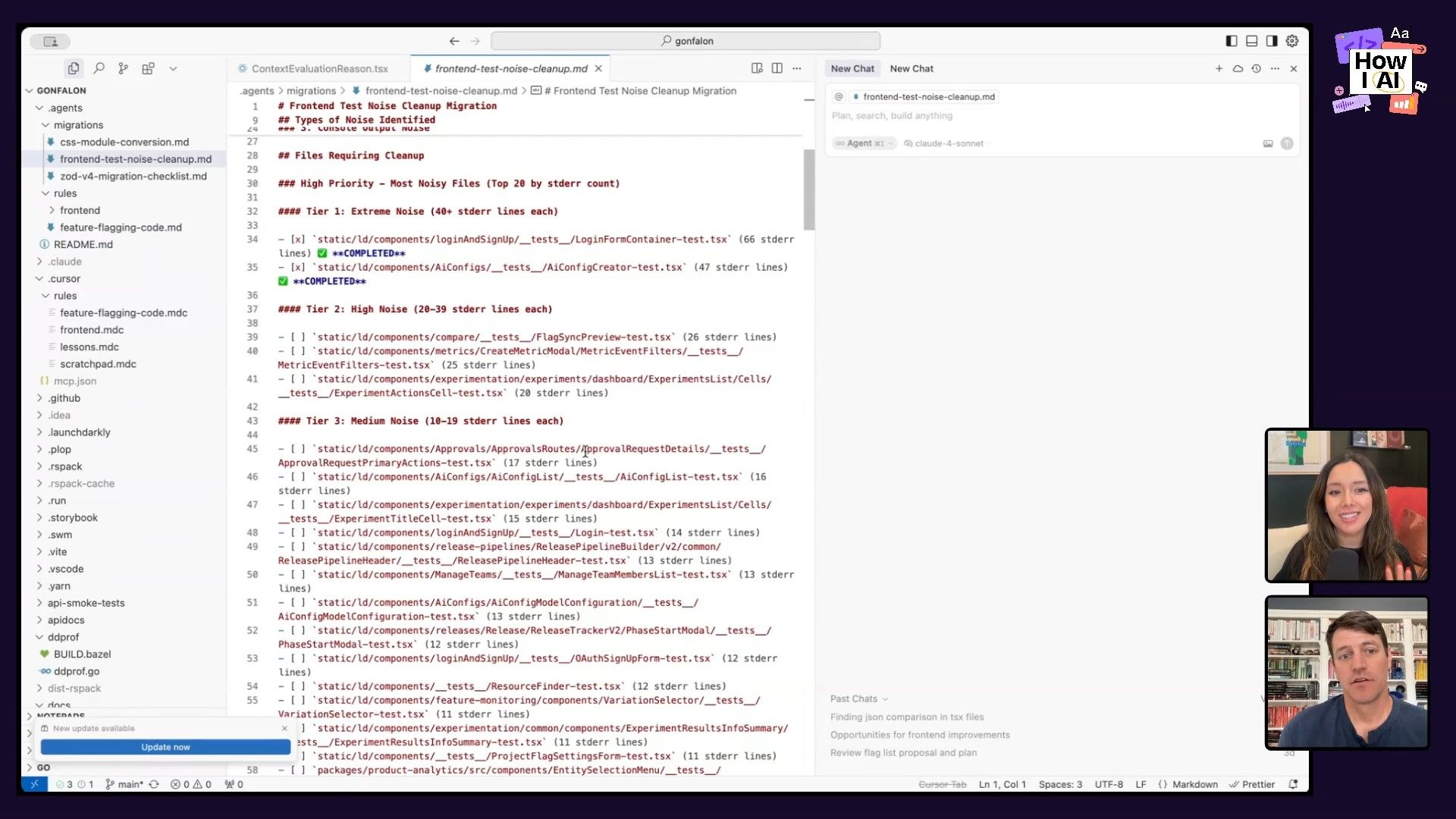Screen dimensions: 1456x819
Task: Click the ports indicator in status bar
Action: [x=234, y=784]
